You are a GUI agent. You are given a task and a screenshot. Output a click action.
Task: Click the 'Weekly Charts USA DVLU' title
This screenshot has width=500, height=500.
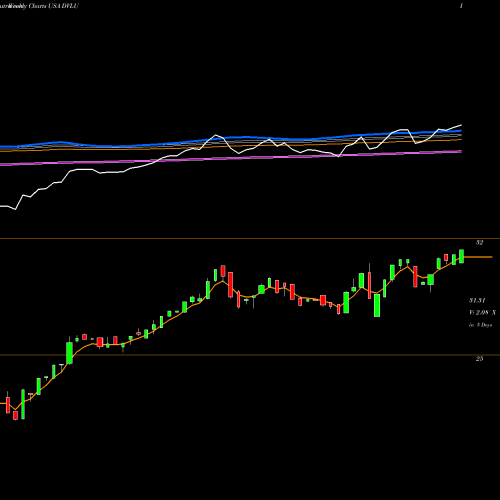coord(43,6)
